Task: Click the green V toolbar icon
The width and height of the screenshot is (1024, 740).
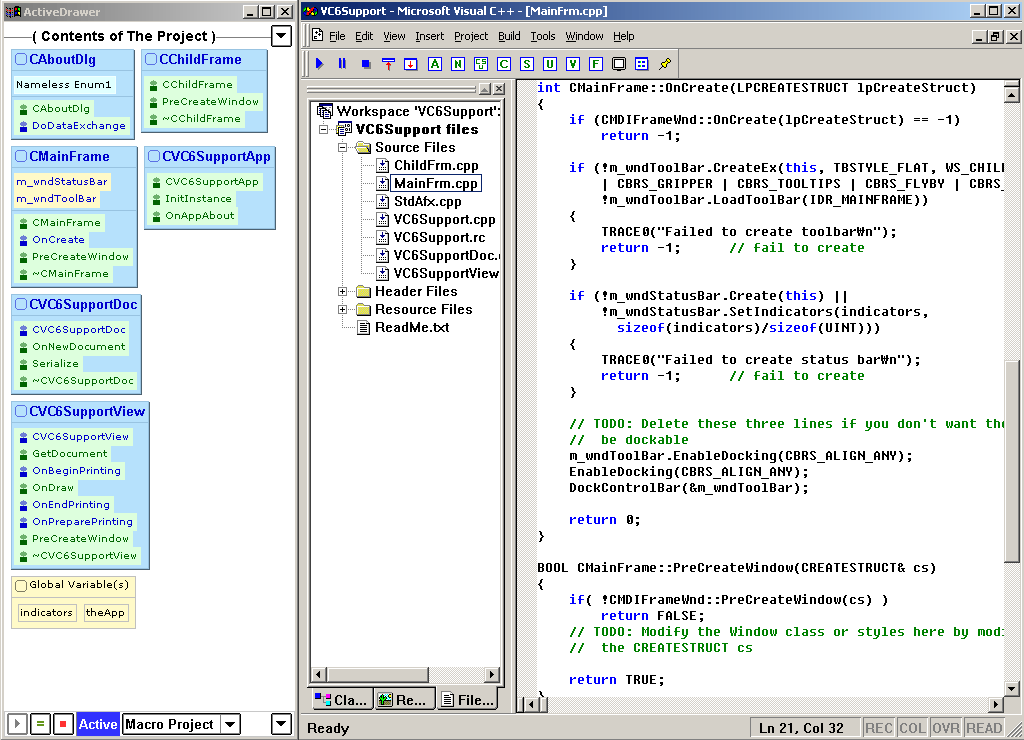Action: (573, 64)
